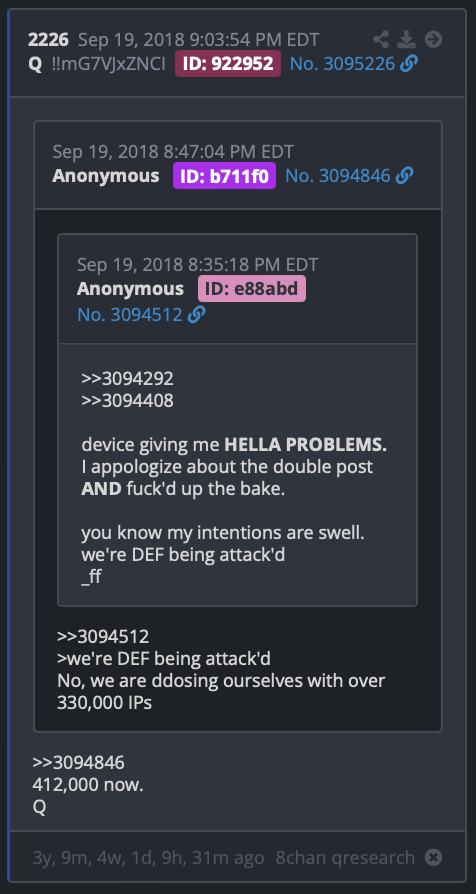This screenshot has width=476, height=894.
Task: Select the ID: 922952 badge
Action: [227, 63]
